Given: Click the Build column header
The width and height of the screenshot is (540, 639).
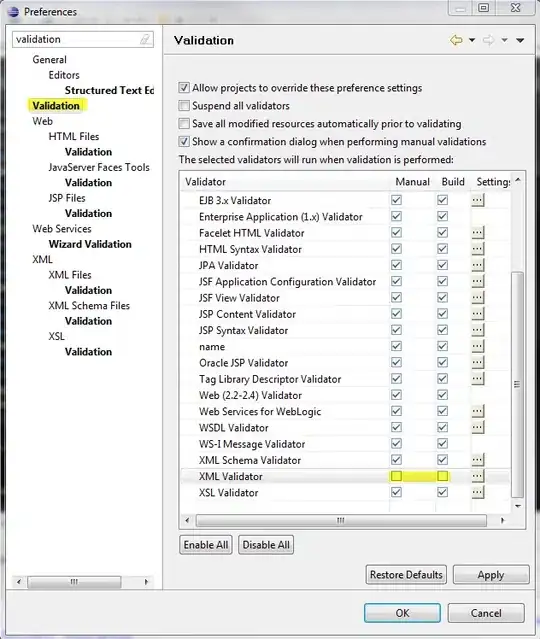Looking at the screenshot, I should click(x=453, y=182).
